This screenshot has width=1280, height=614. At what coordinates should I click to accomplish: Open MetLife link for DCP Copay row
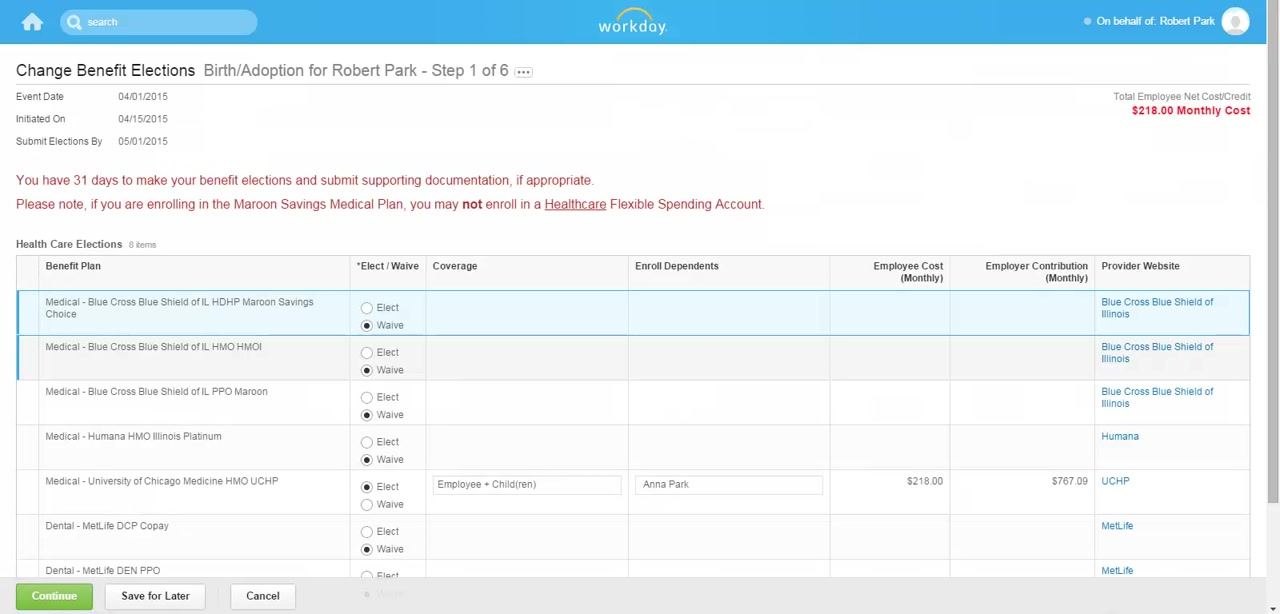click(x=1117, y=526)
